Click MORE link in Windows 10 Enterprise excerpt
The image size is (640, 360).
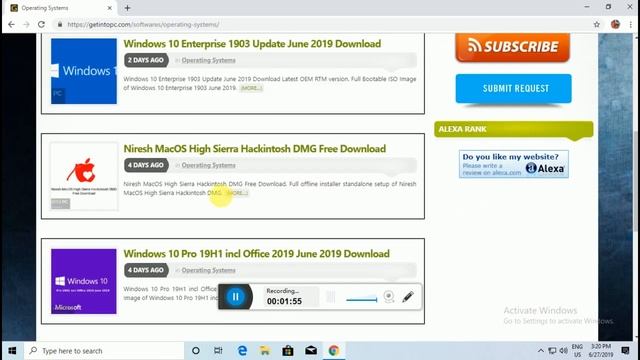251,88
